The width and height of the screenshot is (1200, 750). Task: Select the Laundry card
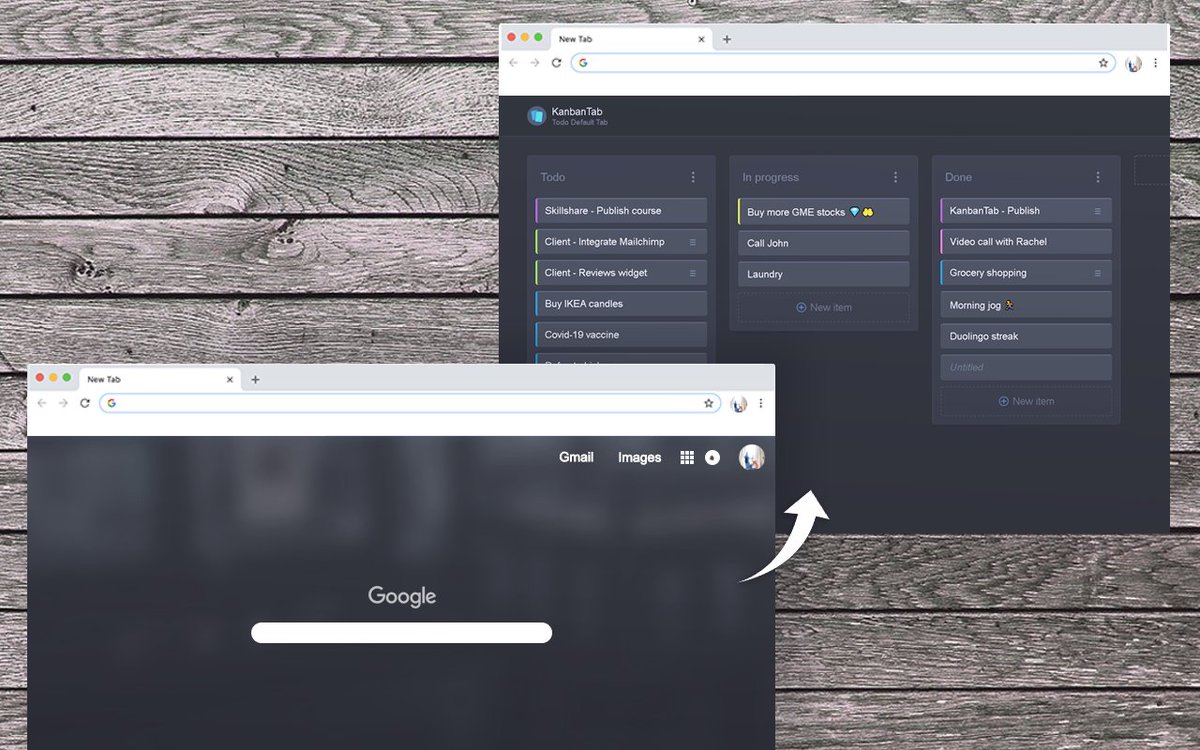(x=823, y=274)
